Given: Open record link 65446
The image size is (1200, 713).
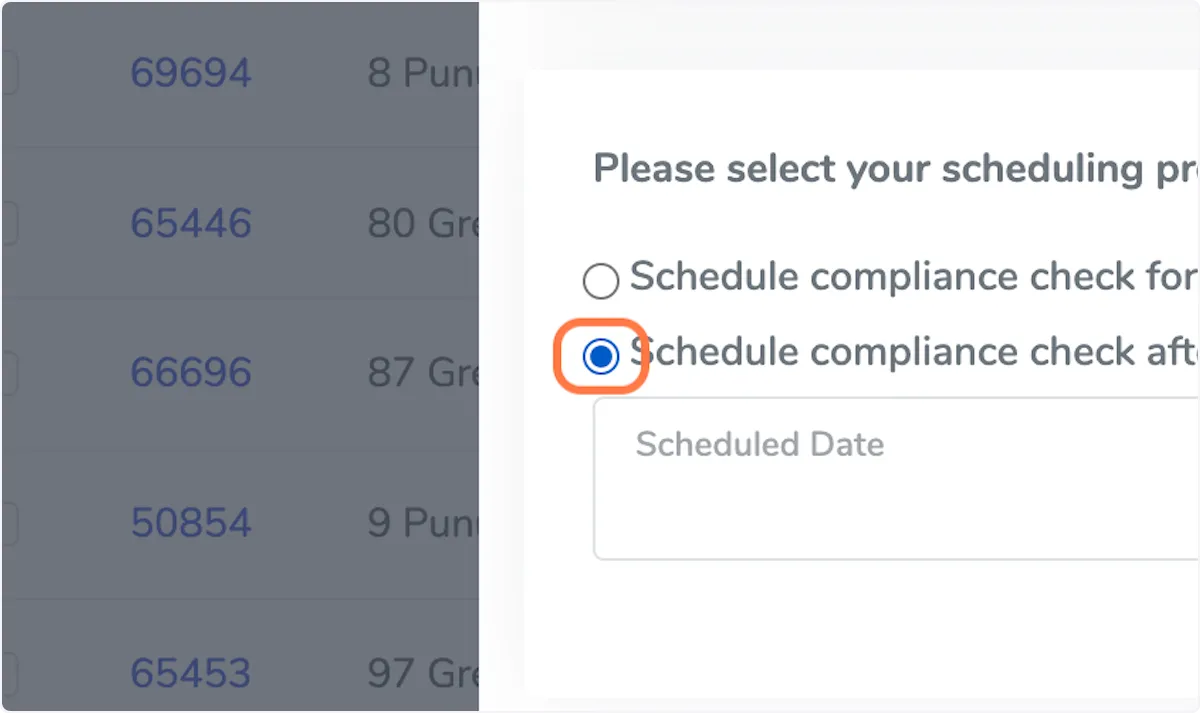Looking at the screenshot, I should point(191,223).
